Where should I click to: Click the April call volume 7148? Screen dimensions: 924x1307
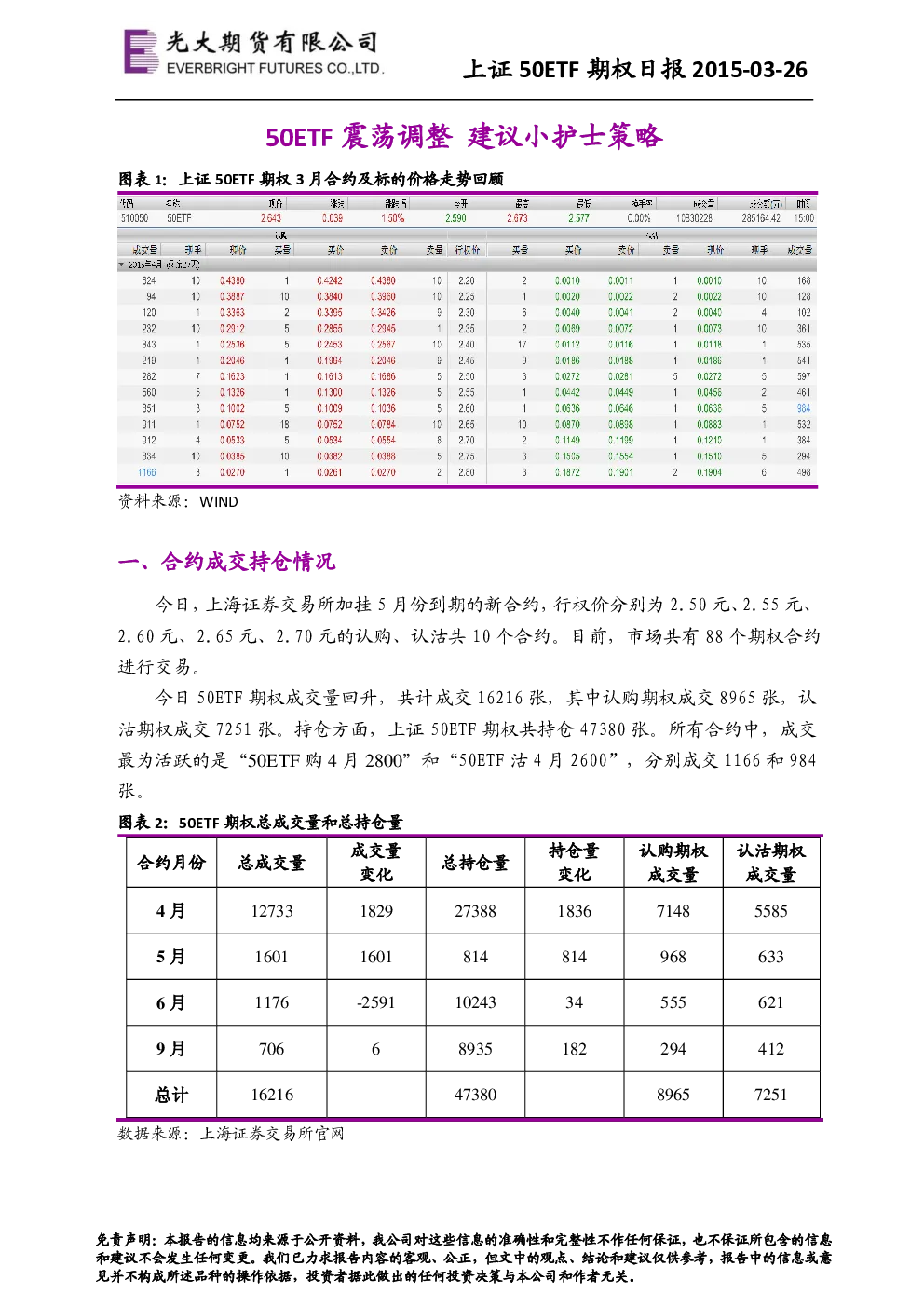point(673,911)
